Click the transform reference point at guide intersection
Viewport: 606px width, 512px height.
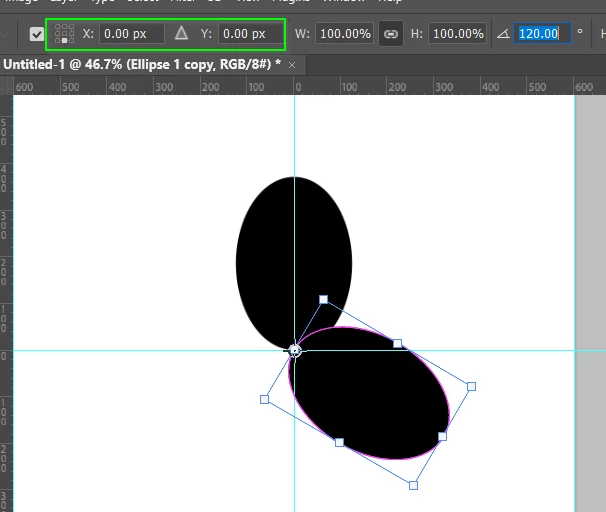coord(294,350)
